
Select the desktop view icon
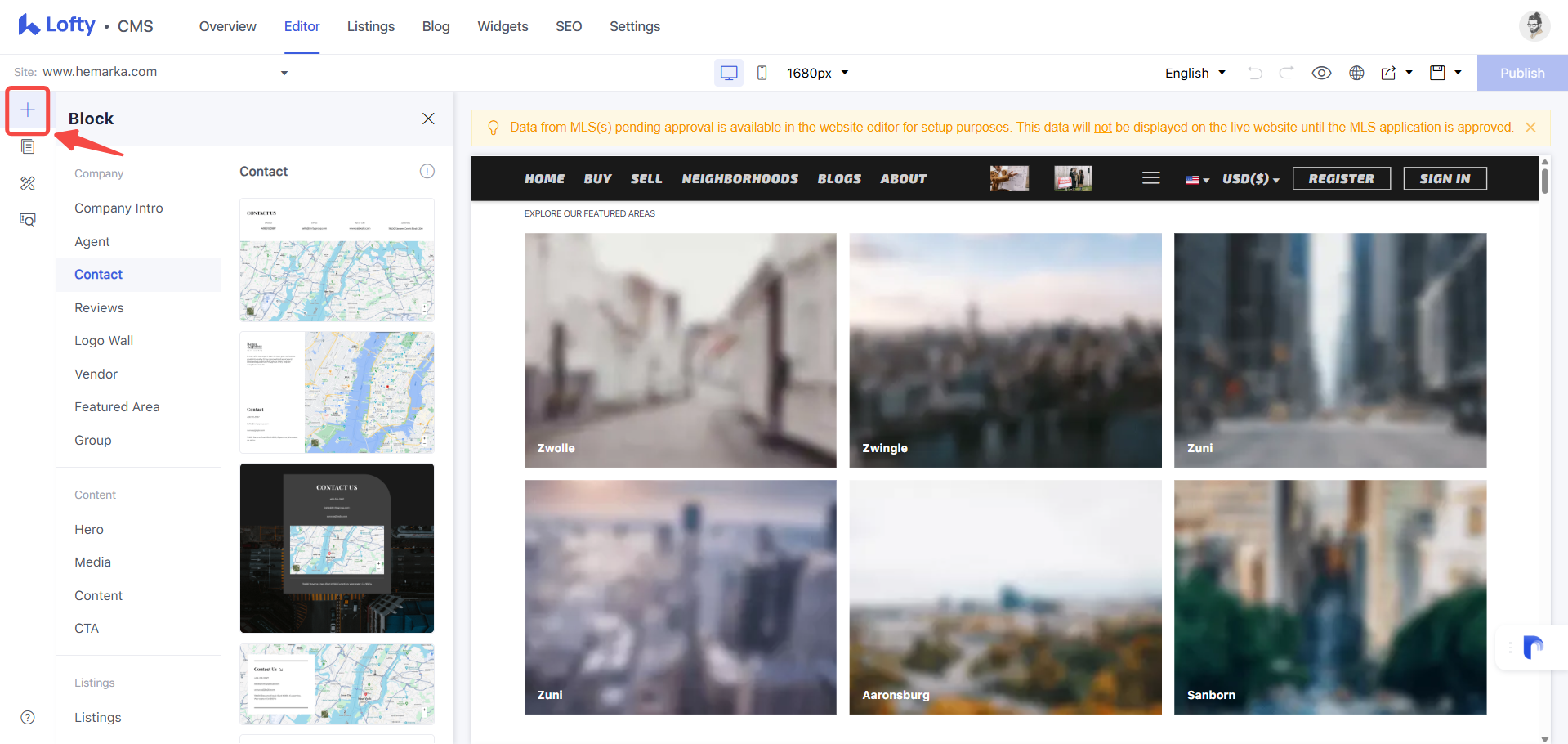coord(729,73)
